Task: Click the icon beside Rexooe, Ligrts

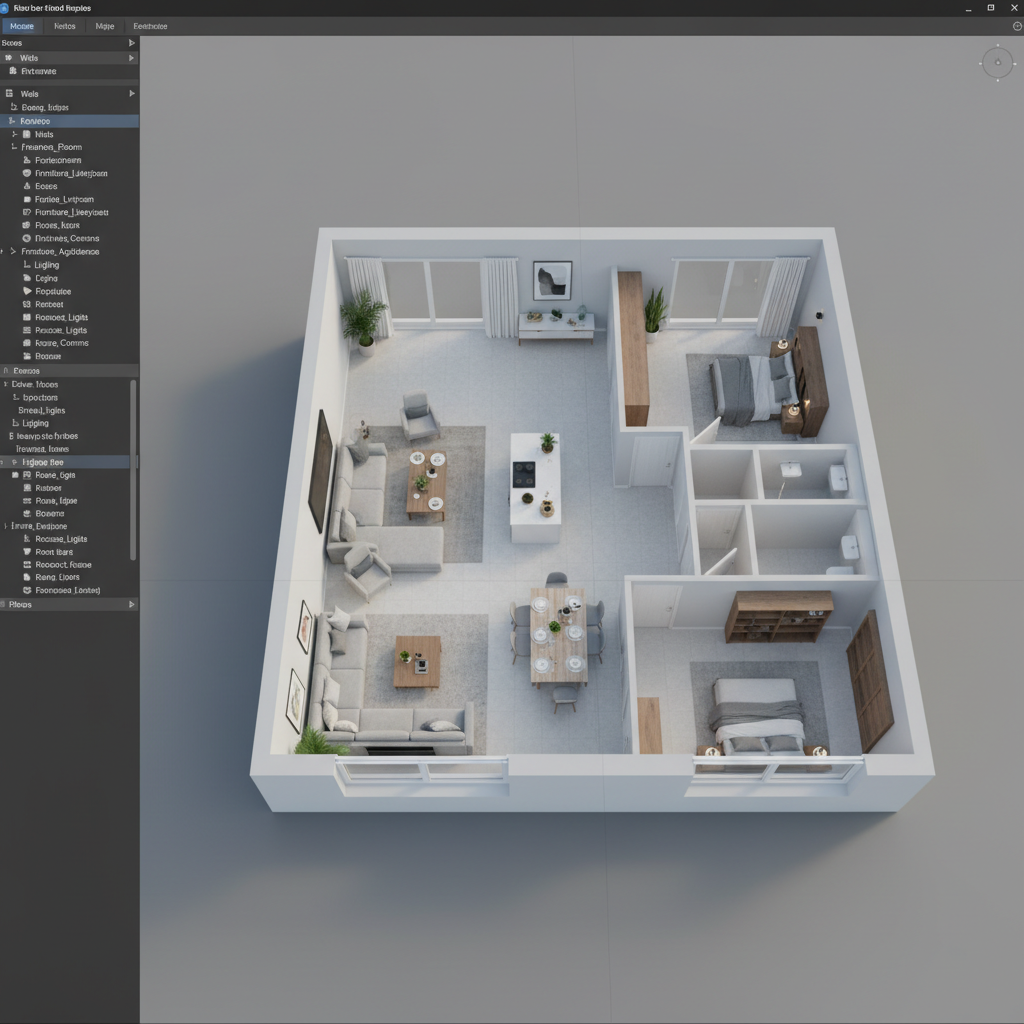Action: pos(27,330)
